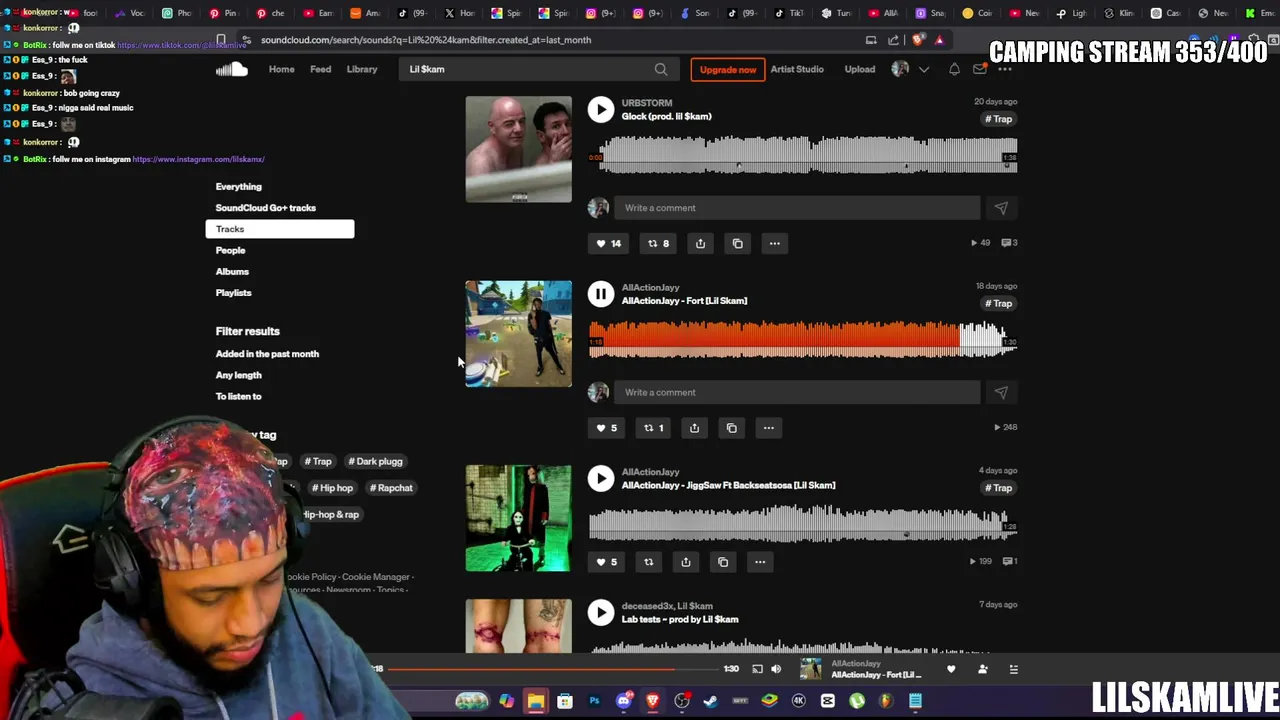Image resolution: width=1280 pixels, height=720 pixels.
Task: Copy link for the JiggSaw track
Action: (723, 562)
